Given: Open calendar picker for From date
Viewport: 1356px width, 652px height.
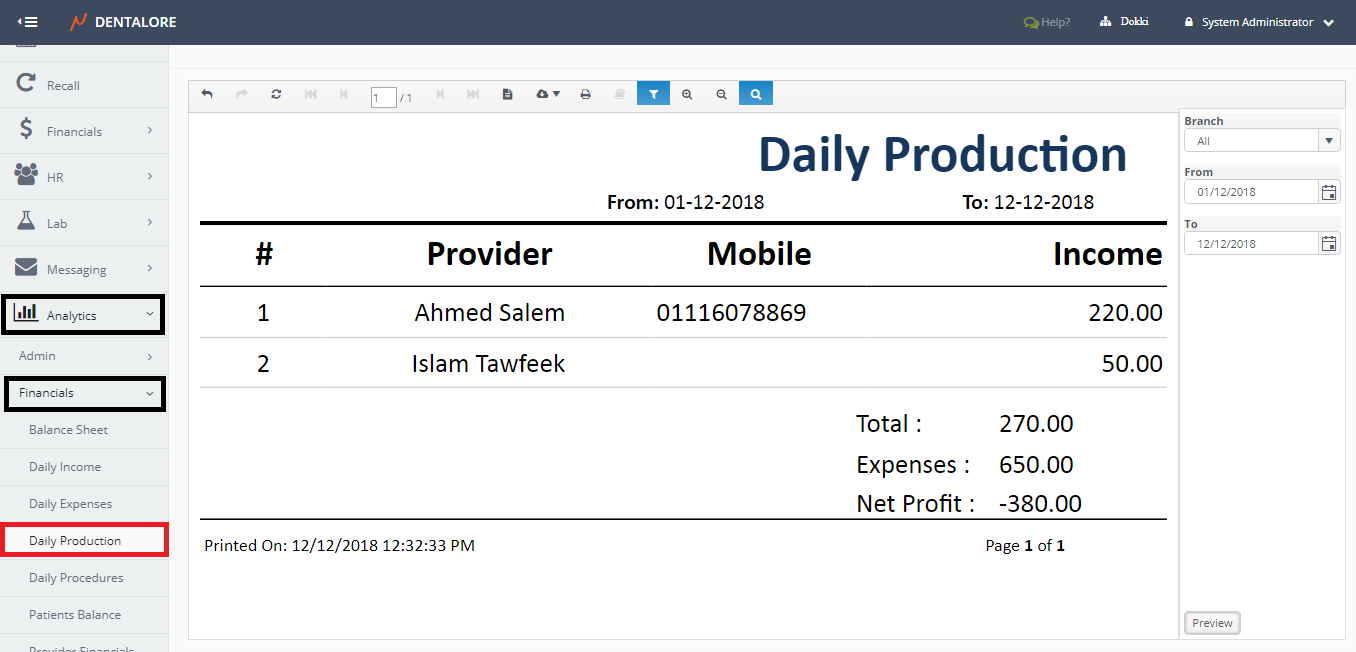Looking at the screenshot, I should 1329,192.
